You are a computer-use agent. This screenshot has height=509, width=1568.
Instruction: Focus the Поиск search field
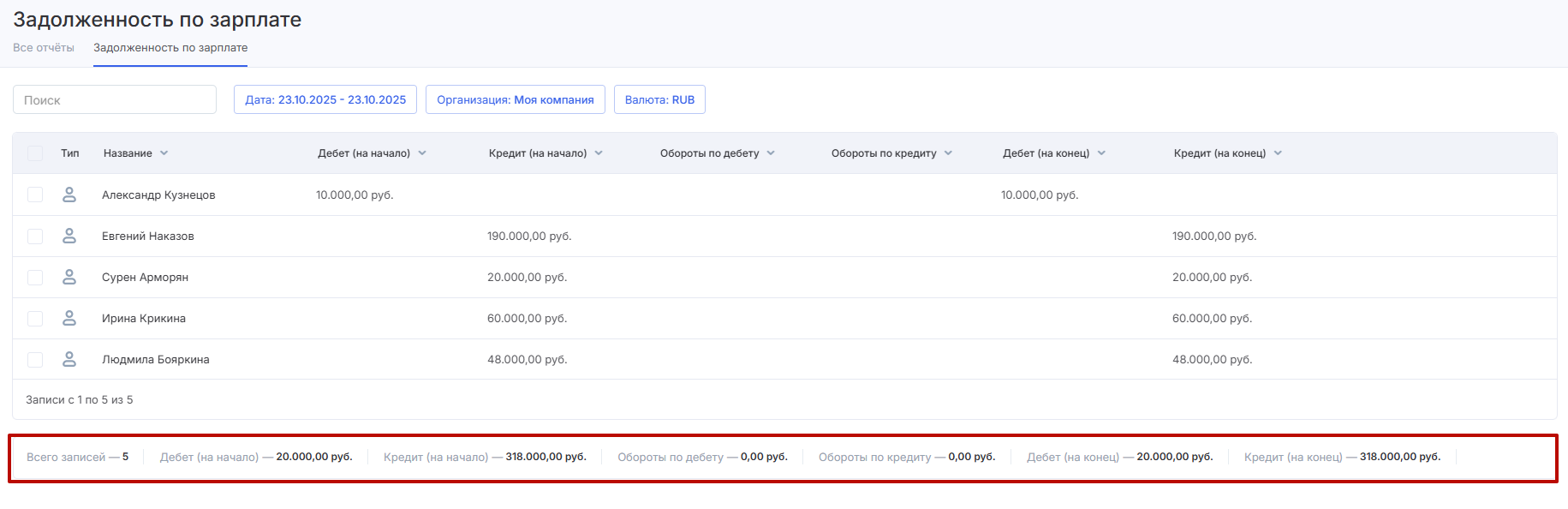point(115,99)
